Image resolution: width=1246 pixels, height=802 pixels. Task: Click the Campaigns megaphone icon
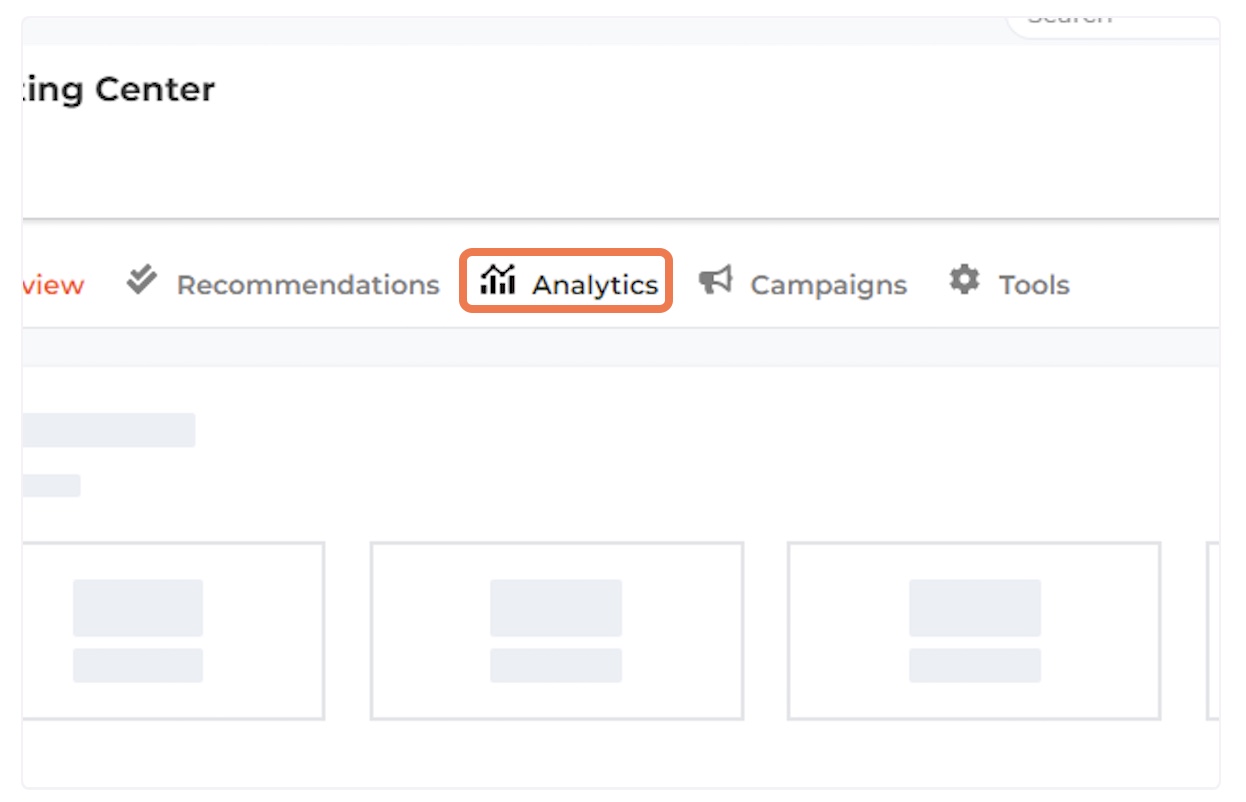[715, 281]
